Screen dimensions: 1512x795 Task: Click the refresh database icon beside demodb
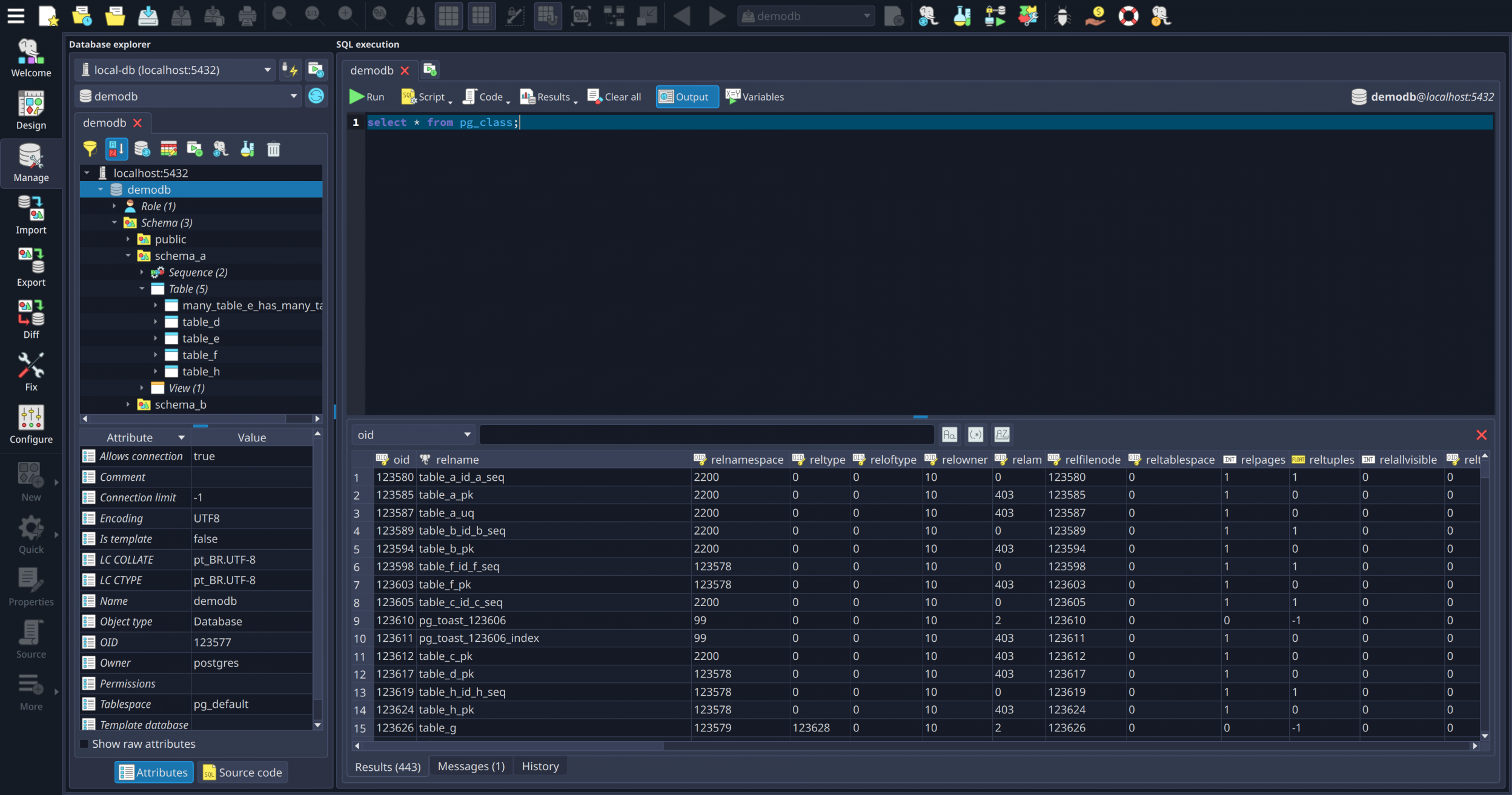click(x=316, y=96)
